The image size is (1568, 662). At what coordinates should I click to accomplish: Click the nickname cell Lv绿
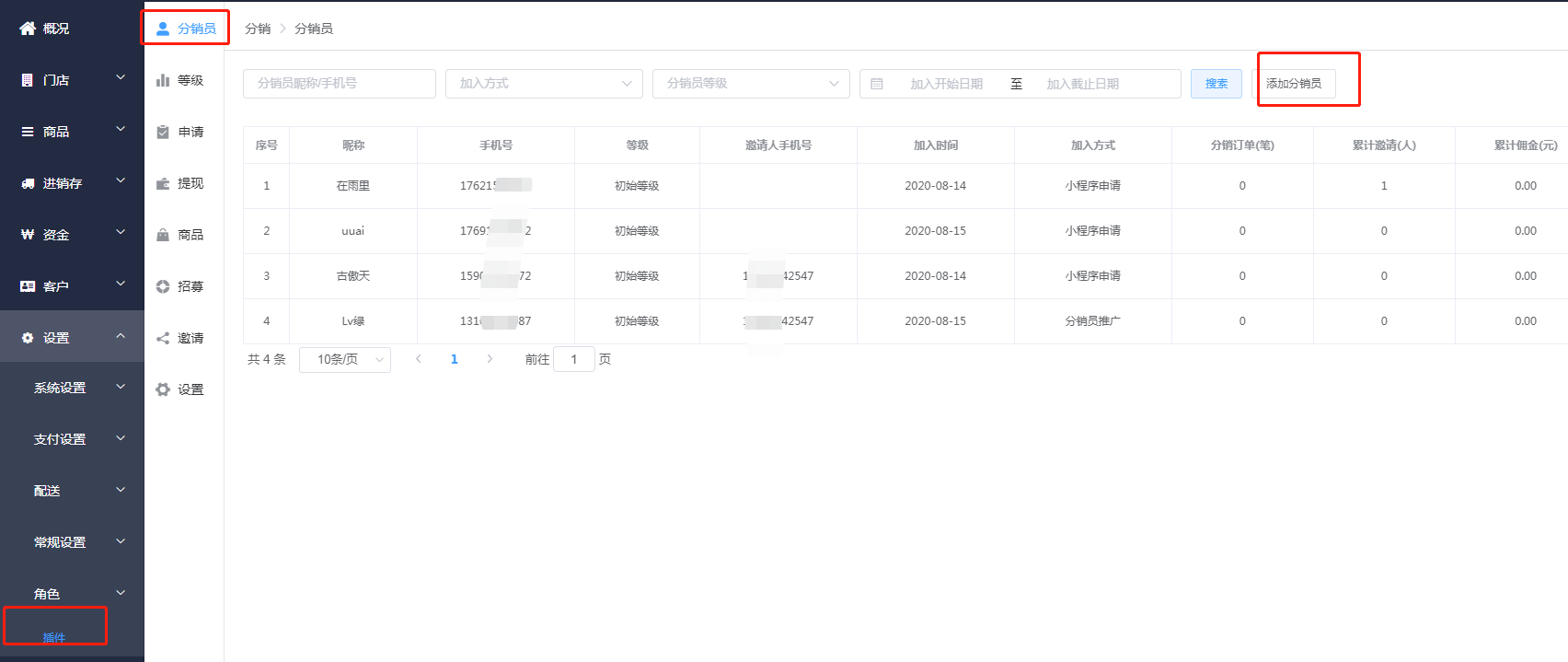[x=353, y=321]
